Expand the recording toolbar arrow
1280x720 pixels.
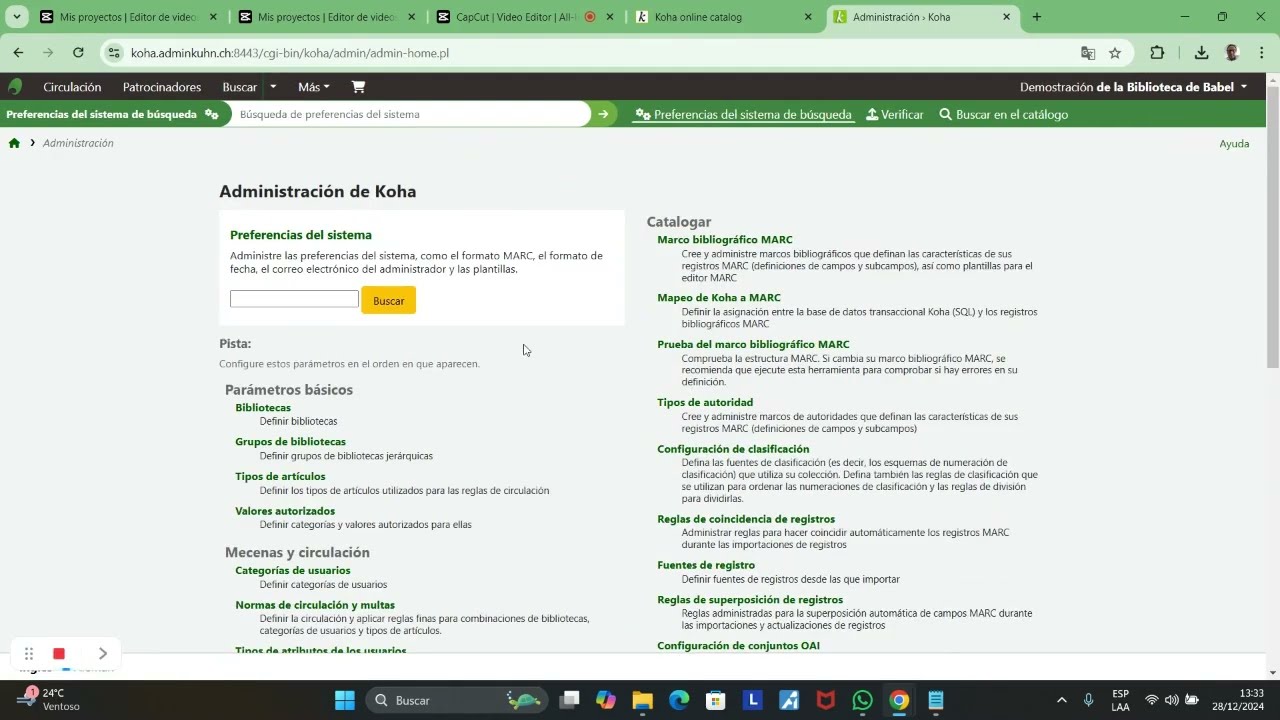(x=102, y=654)
